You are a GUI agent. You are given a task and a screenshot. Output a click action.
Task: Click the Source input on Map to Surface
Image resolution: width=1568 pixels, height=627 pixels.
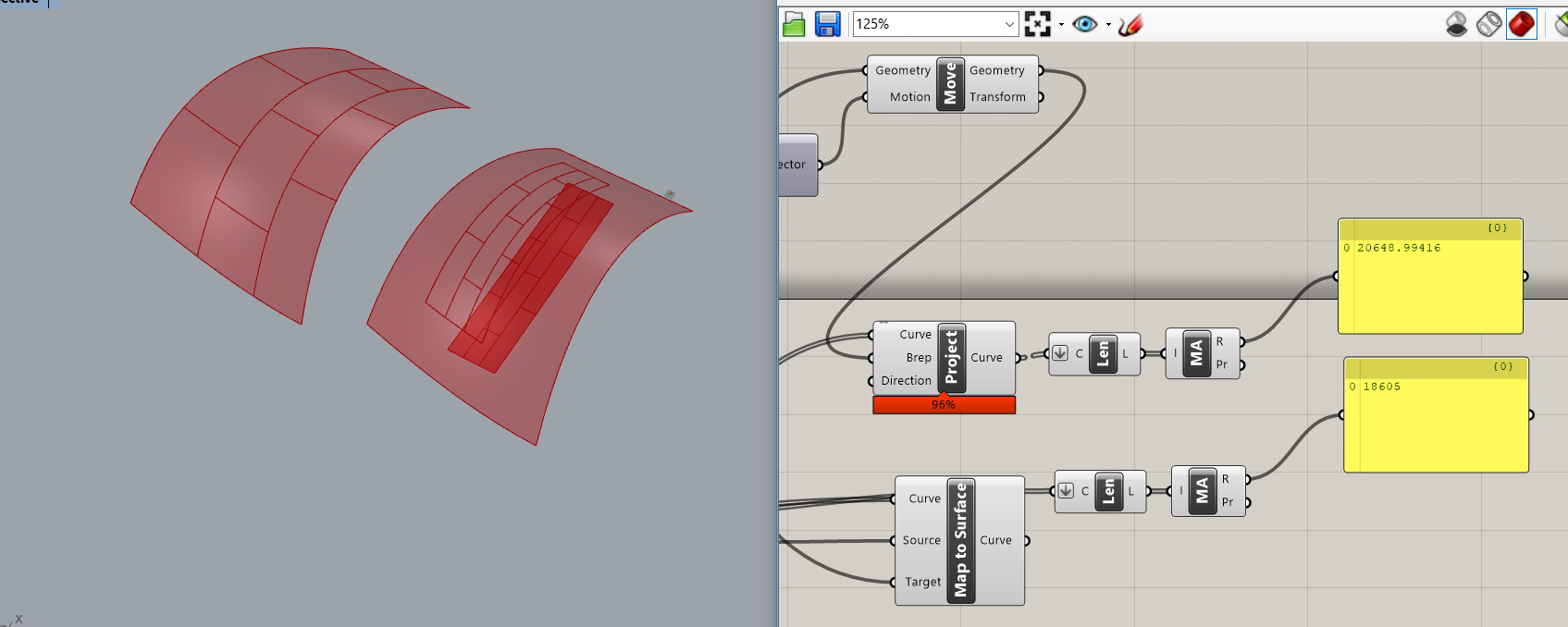pos(921,540)
